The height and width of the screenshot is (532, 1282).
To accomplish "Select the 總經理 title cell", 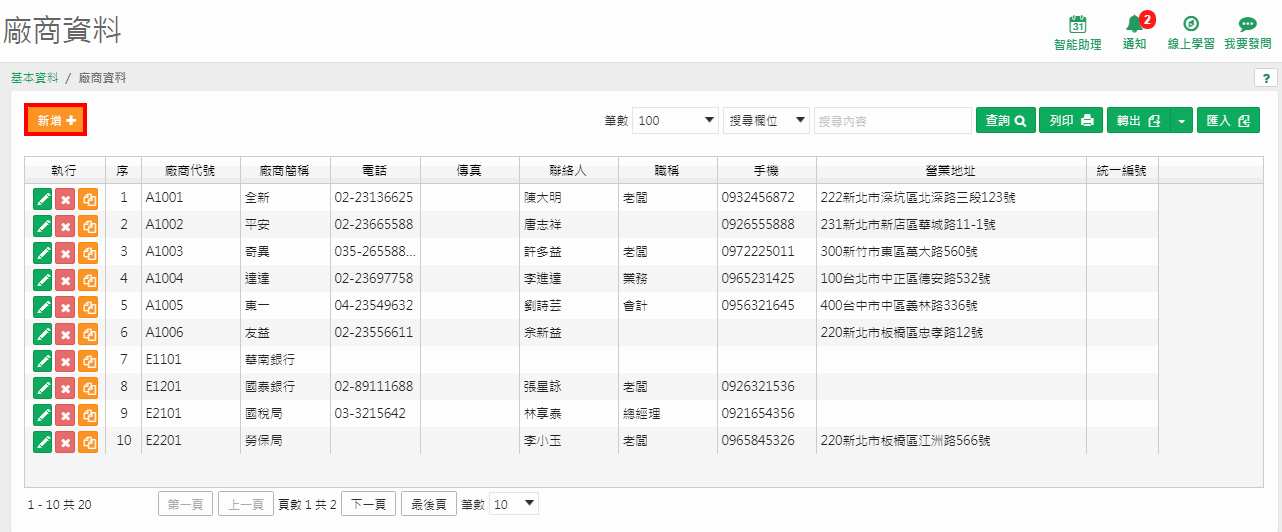I will [667, 414].
